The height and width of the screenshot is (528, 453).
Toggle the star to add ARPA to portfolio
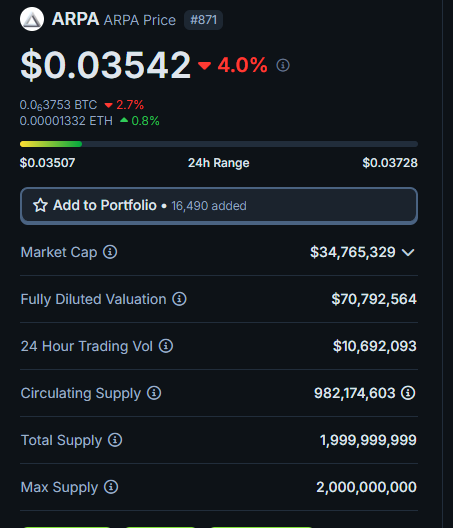click(40, 205)
